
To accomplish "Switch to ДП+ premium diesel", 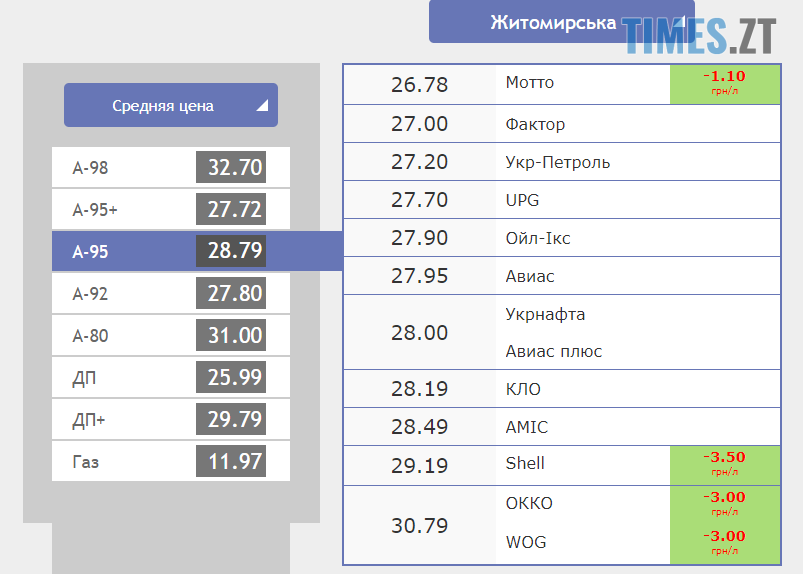I will 170,419.
